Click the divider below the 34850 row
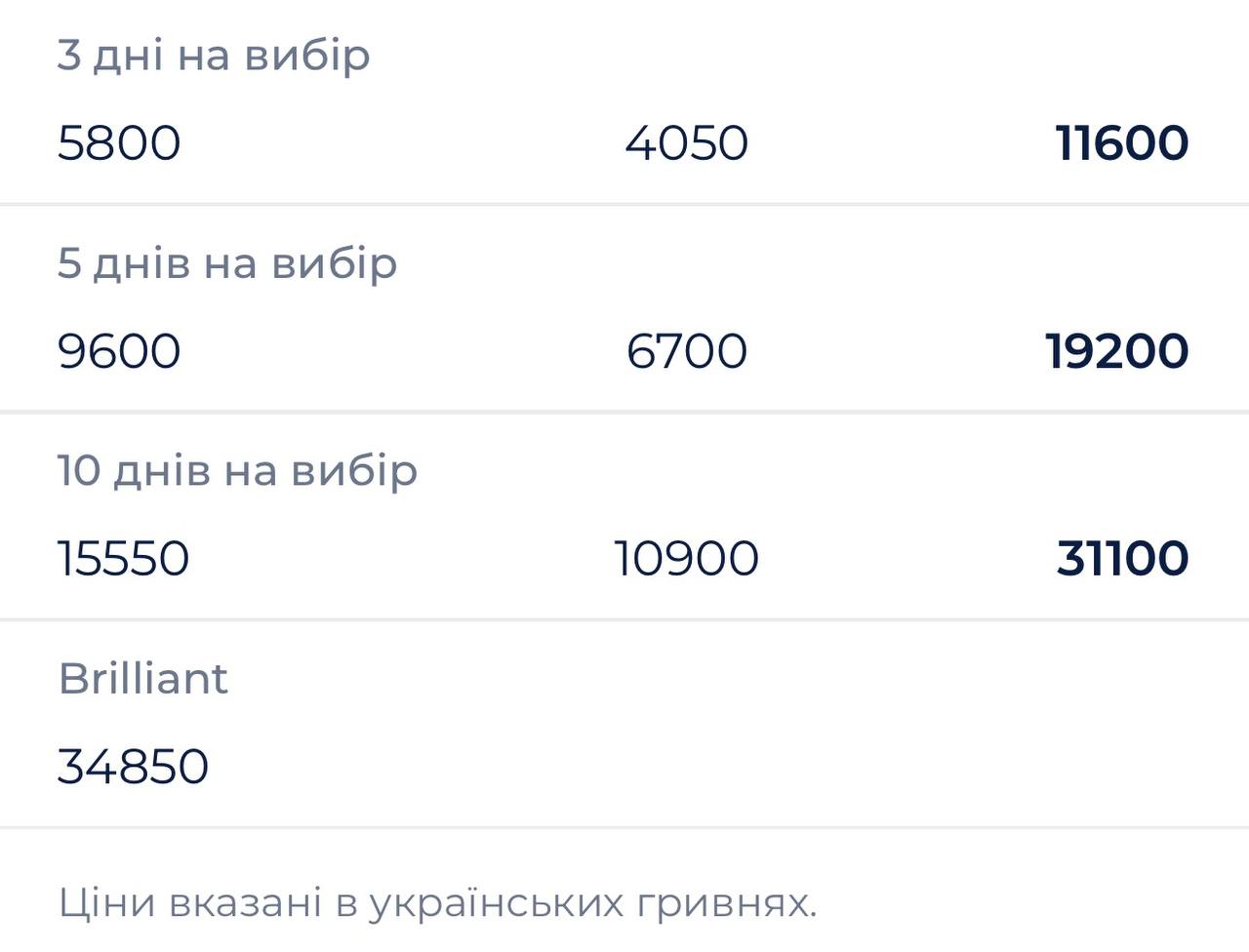The width and height of the screenshot is (1249, 952). coord(624,828)
